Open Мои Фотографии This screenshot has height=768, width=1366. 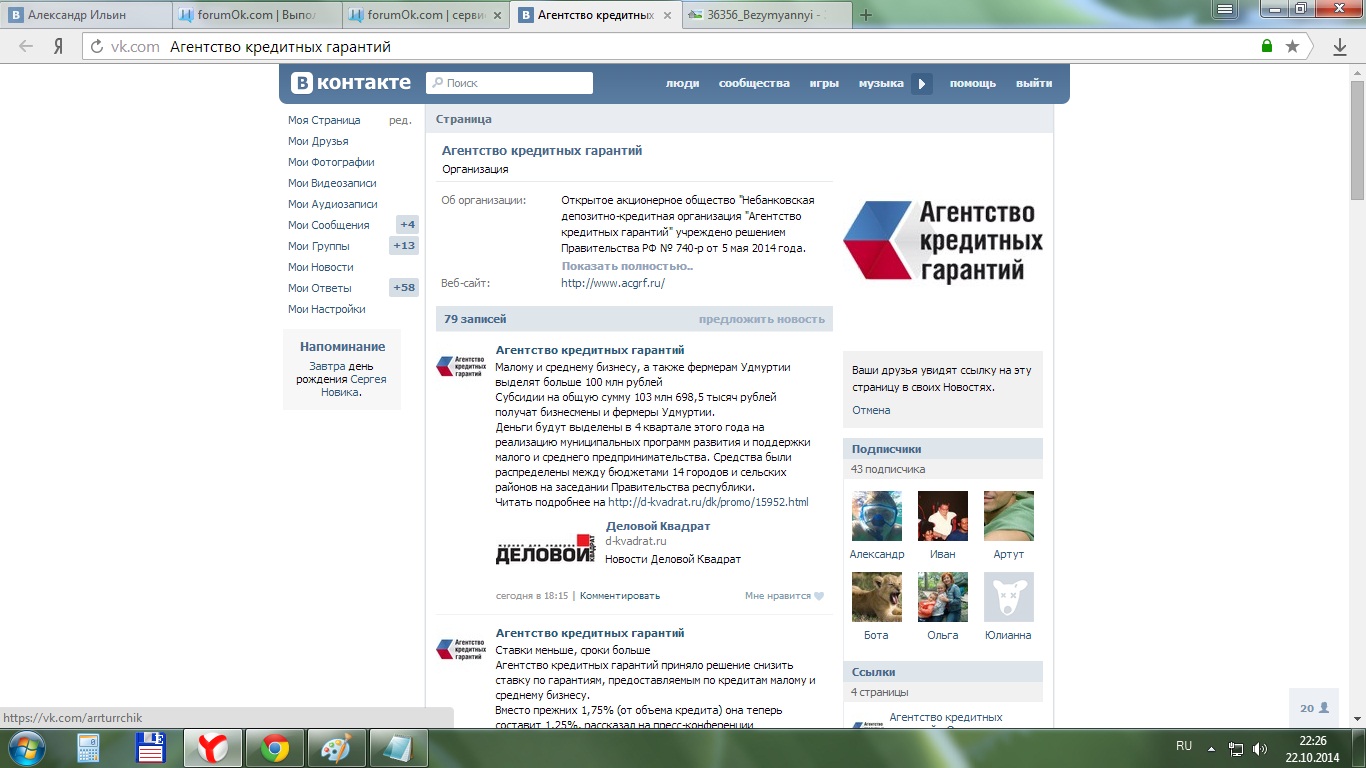331,162
